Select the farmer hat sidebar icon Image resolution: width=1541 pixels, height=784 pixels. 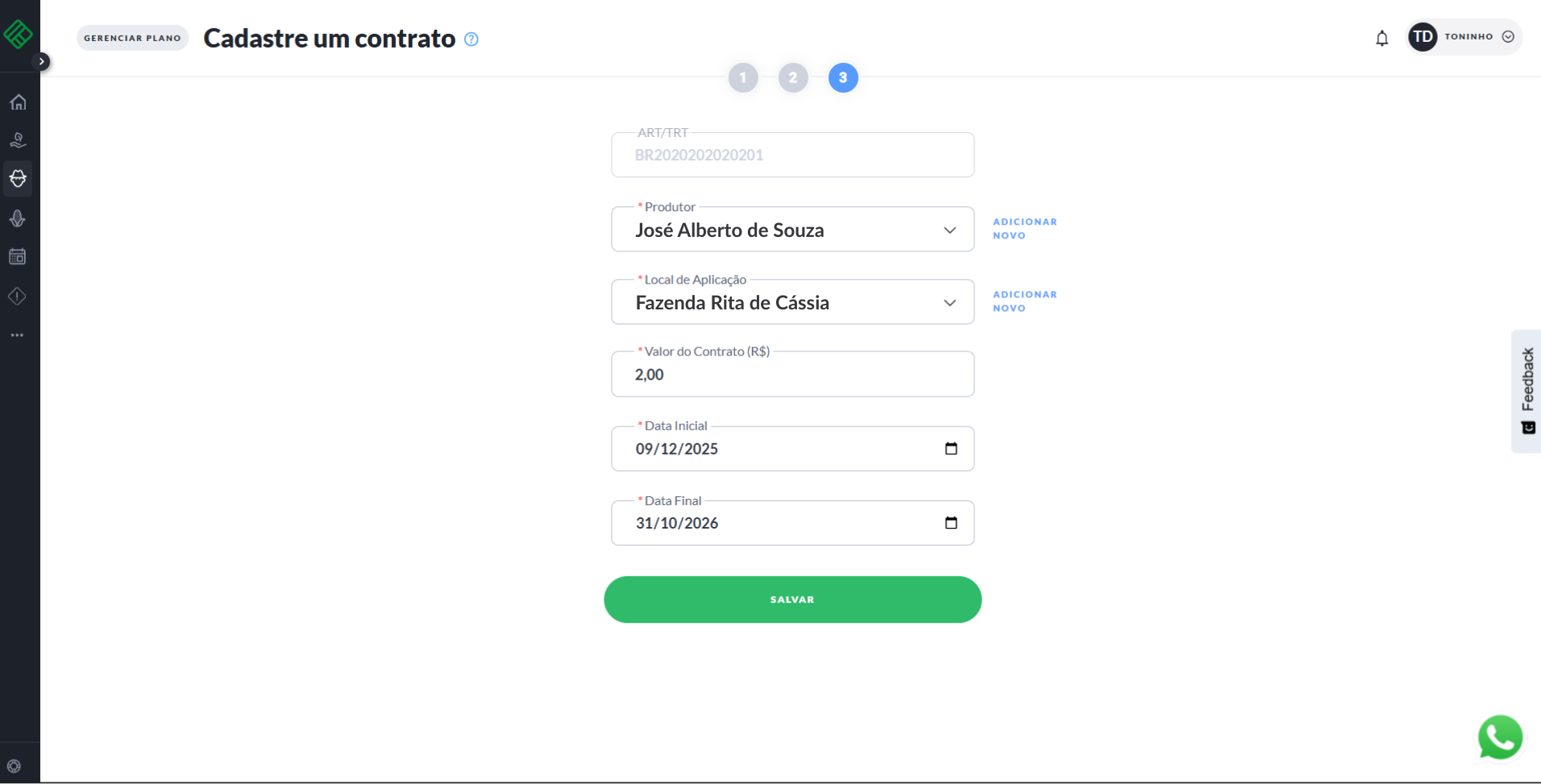tap(18, 179)
